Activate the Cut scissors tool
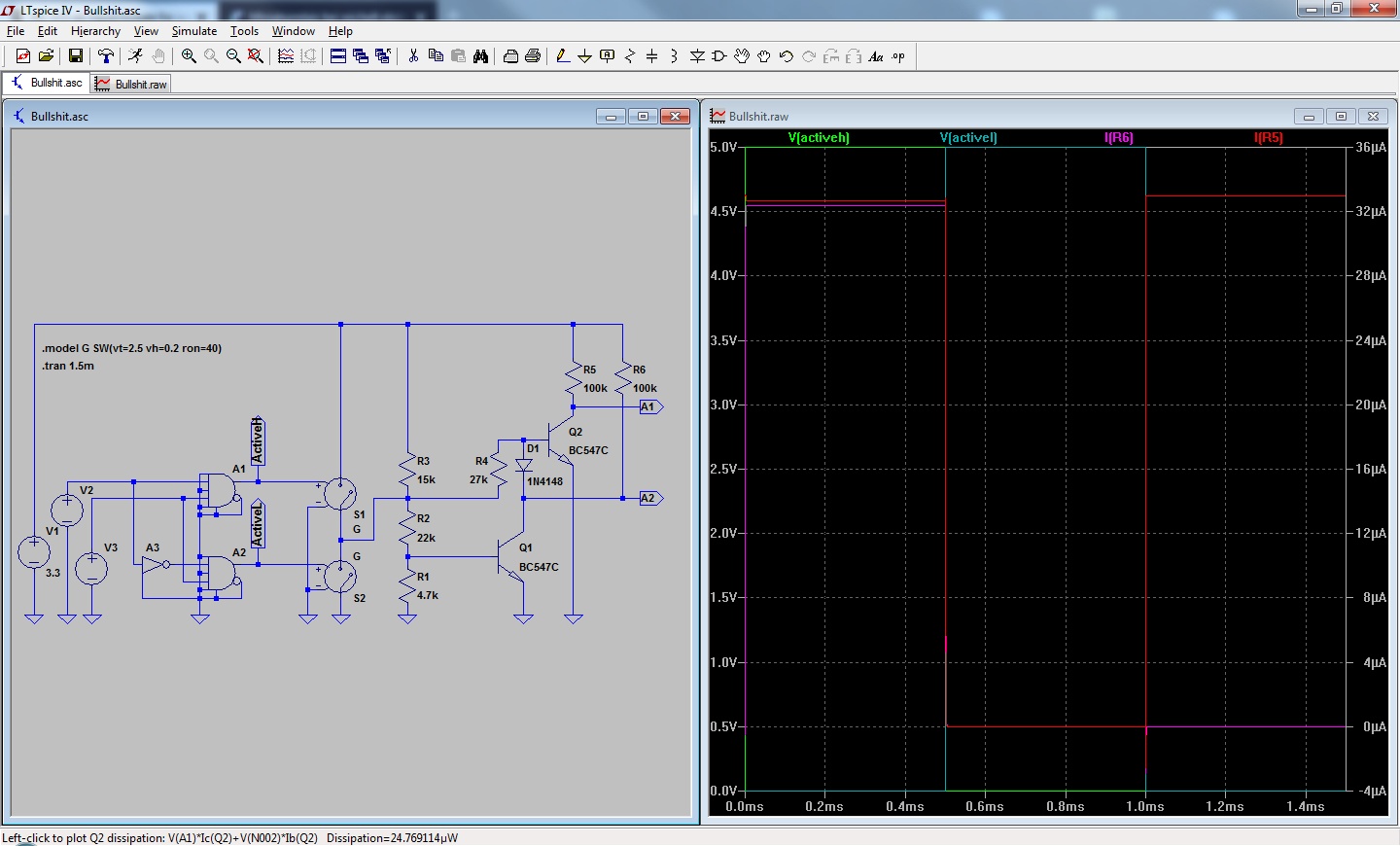The image size is (1400, 846). click(413, 56)
